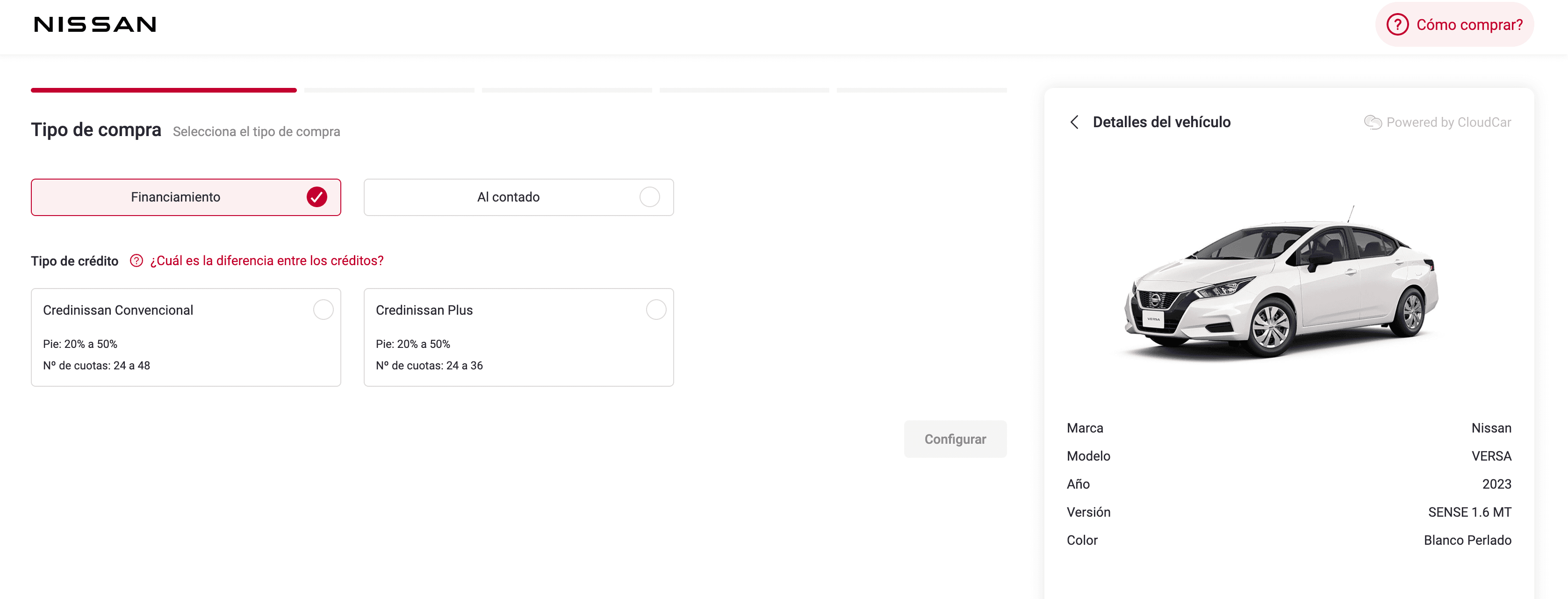Screen dimensions: 1568x599
Task: Click the 'Blanco Perlado' color value
Action: tap(1467, 540)
